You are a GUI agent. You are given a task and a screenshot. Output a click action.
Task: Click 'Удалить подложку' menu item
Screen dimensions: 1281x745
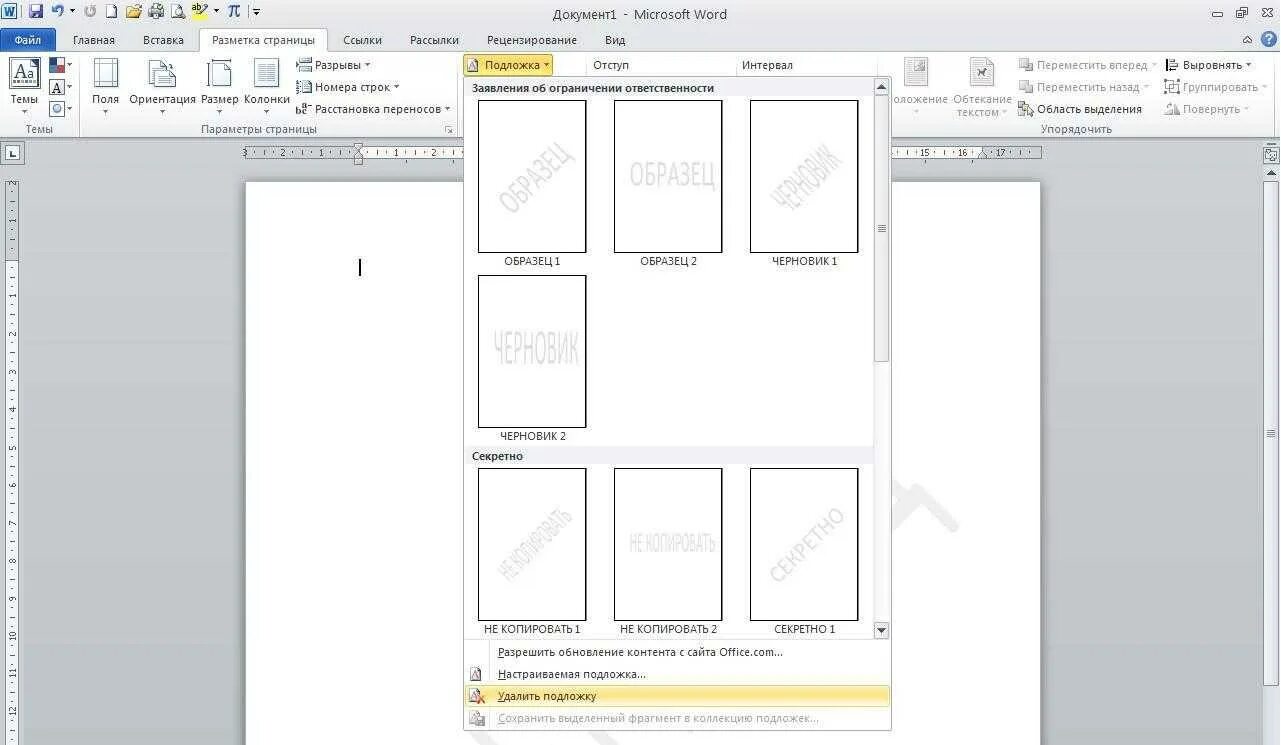tap(677, 696)
